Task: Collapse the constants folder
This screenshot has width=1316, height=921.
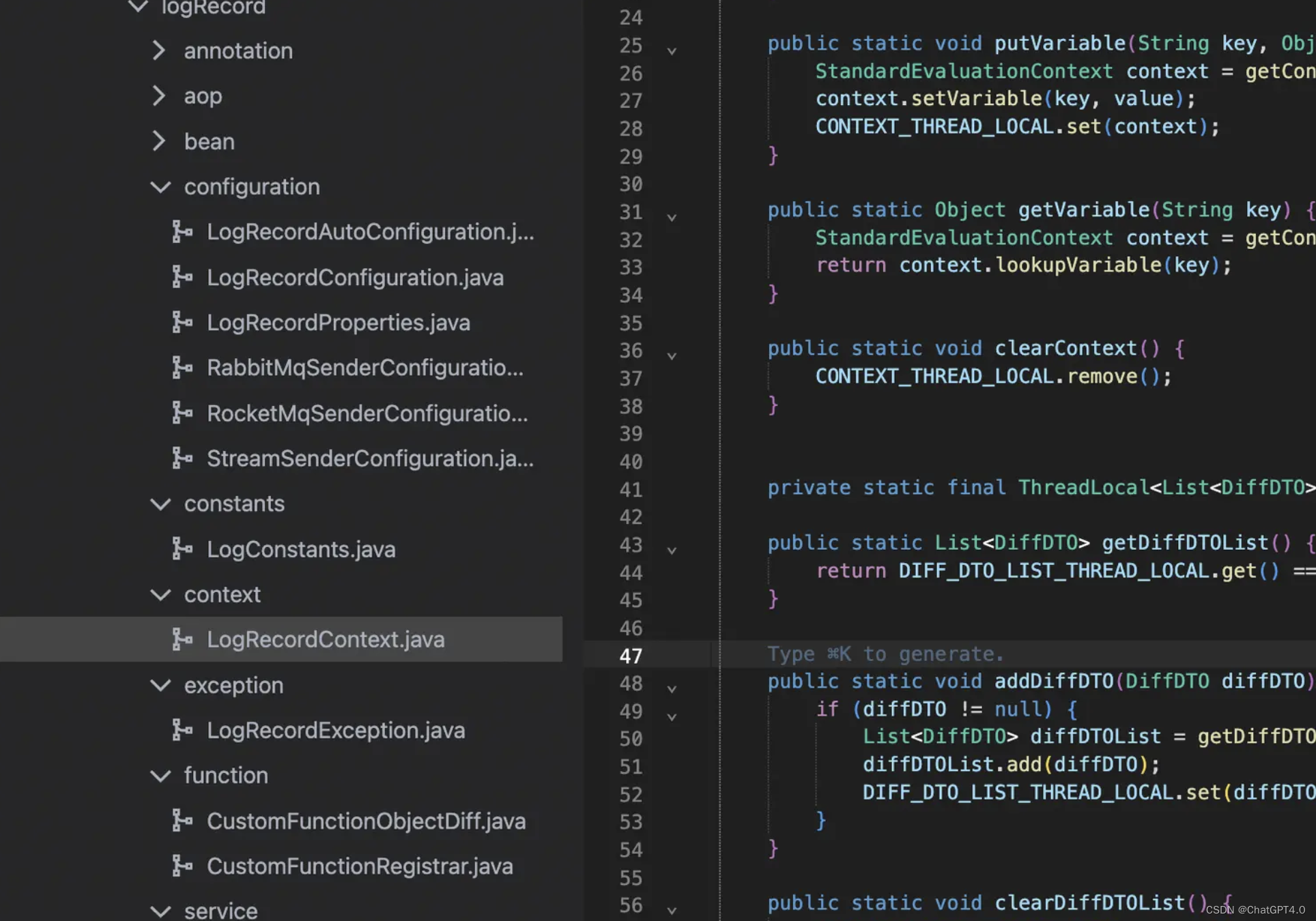Action: [160, 504]
